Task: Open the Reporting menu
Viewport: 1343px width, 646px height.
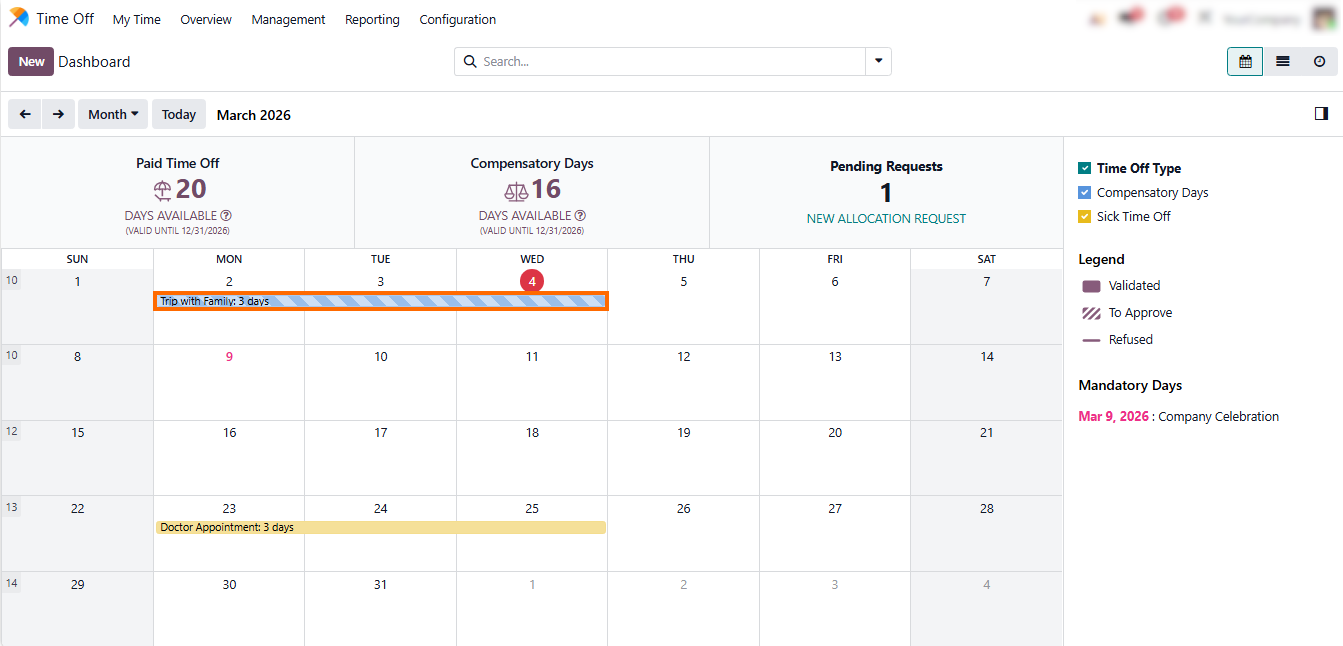Action: [372, 20]
